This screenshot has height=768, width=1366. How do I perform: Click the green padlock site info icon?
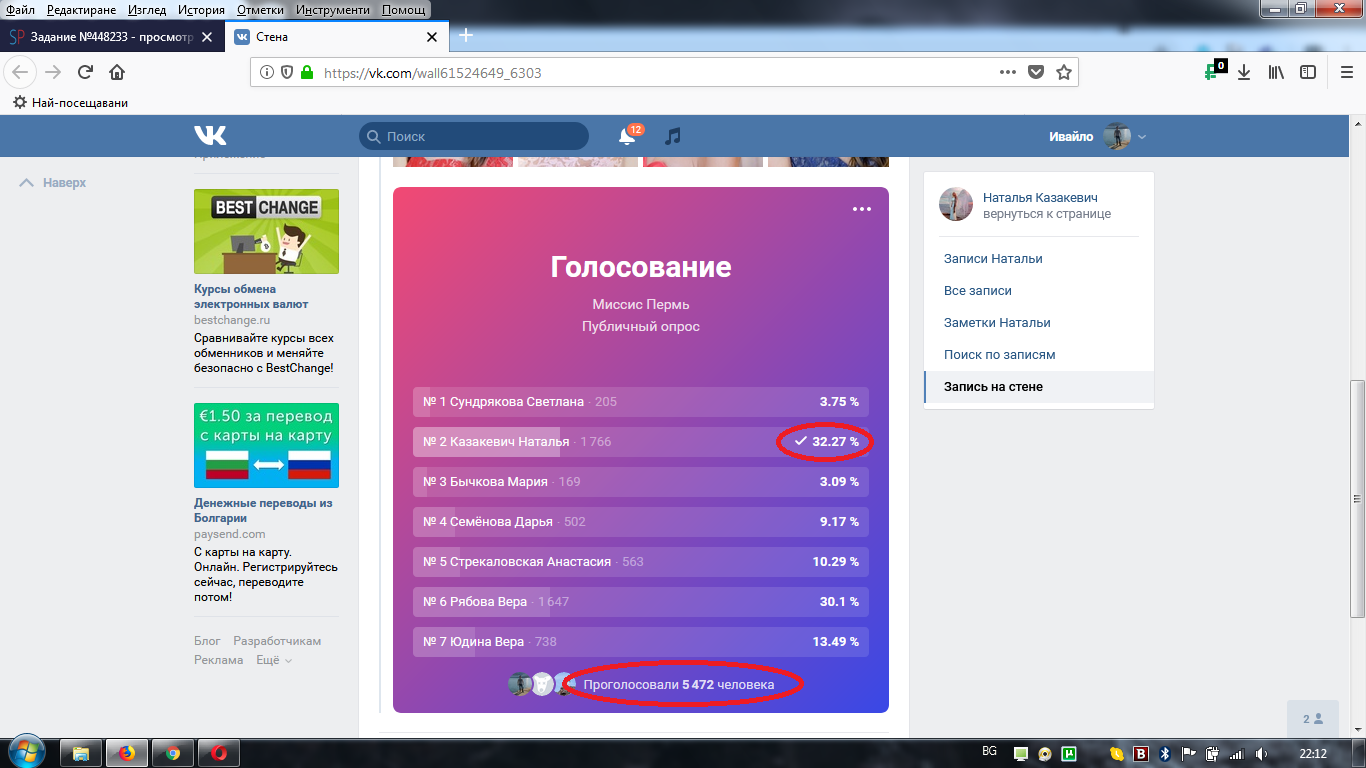coord(307,72)
